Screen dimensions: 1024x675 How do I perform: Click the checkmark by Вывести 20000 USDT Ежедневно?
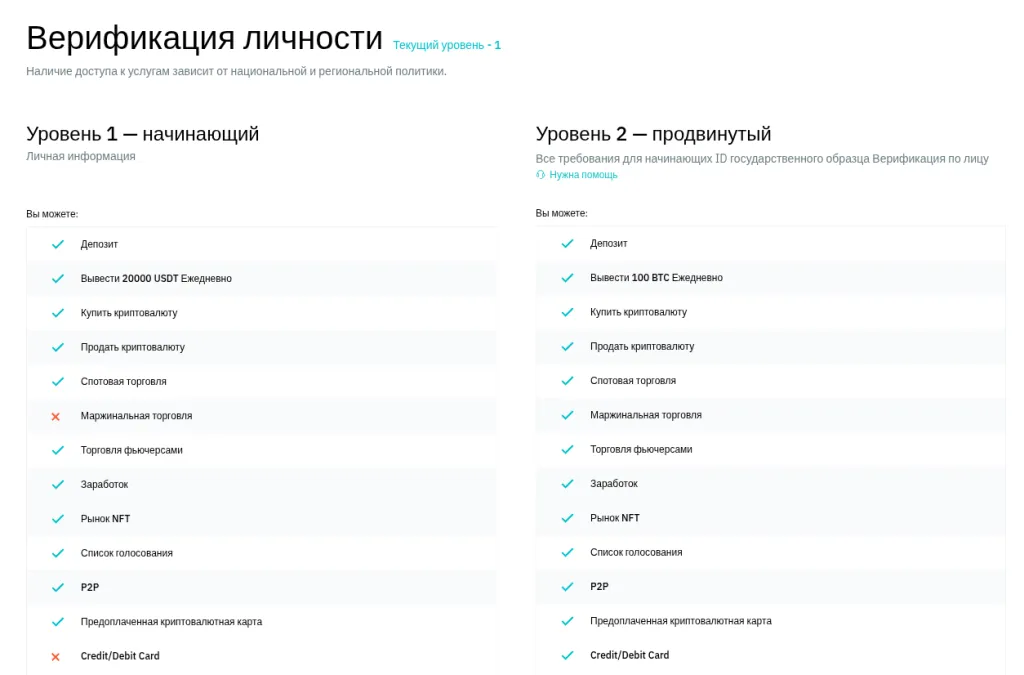[x=57, y=278]
